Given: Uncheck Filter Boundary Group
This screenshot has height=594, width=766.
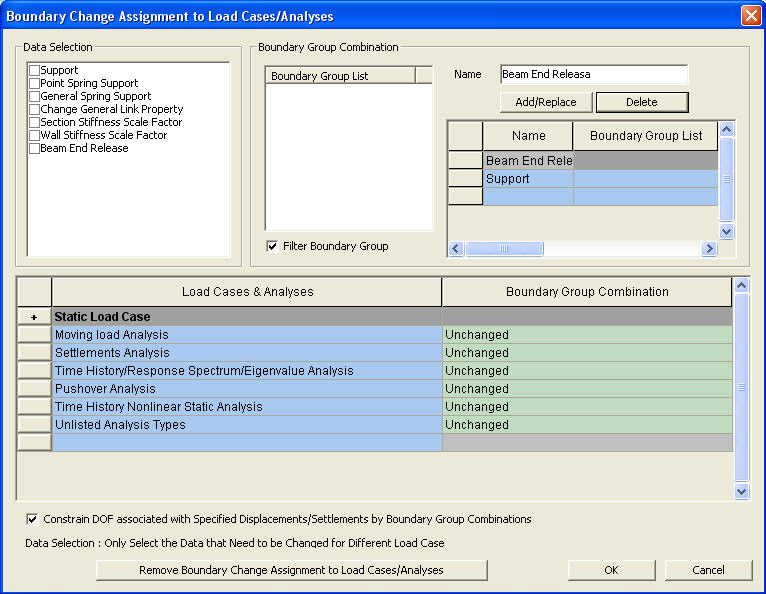Looking at the screenshot, I should click(x=272, y=246).
